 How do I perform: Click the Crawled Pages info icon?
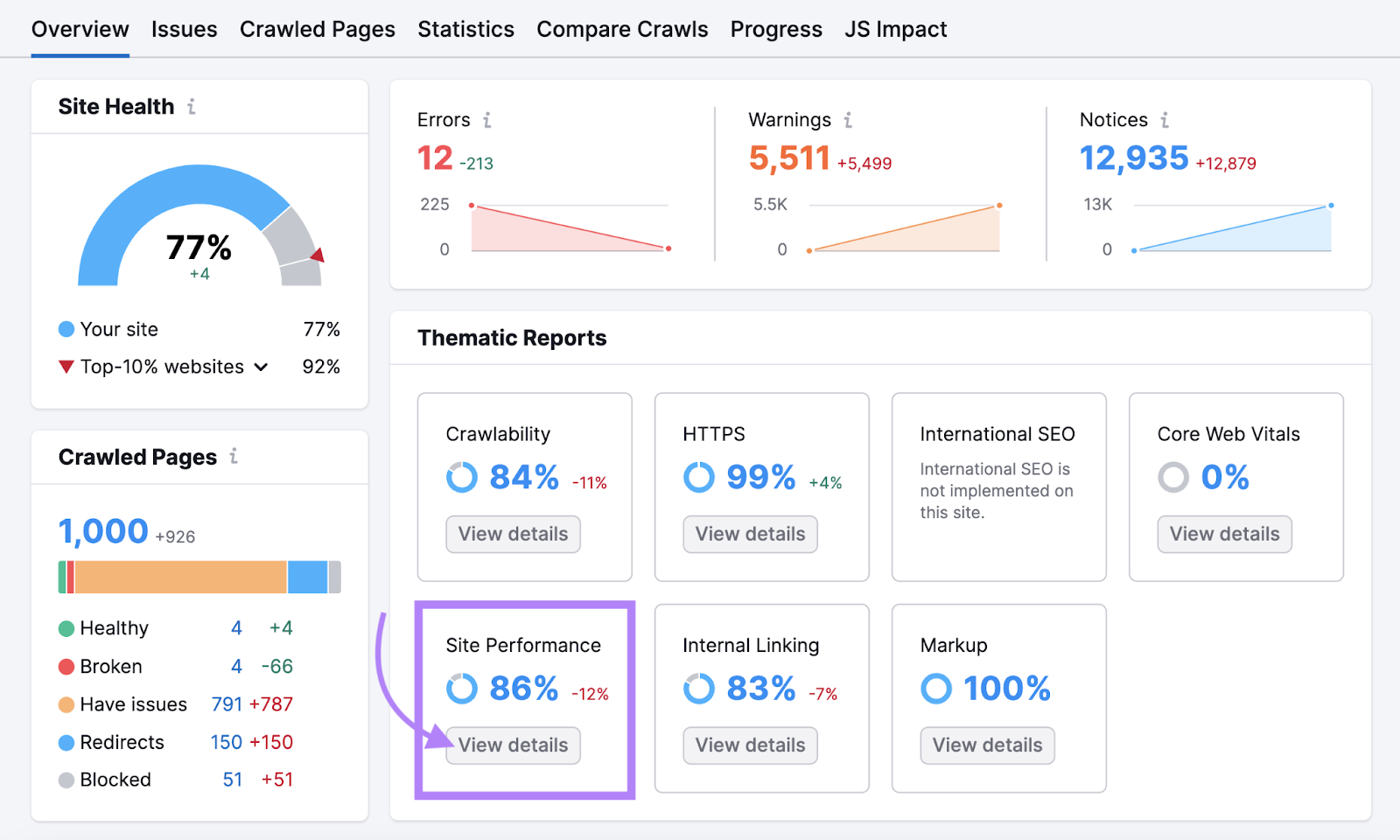(232, 456)
